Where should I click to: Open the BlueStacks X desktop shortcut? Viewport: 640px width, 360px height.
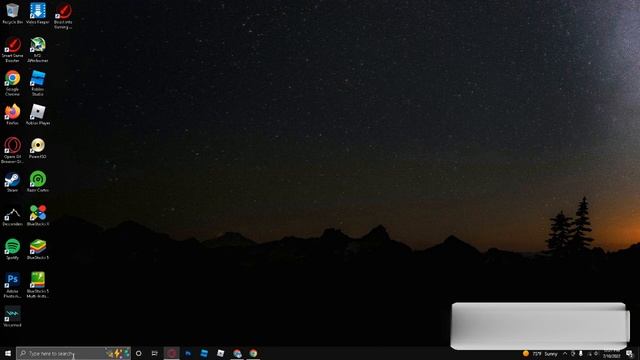click(x=38, y=216)
